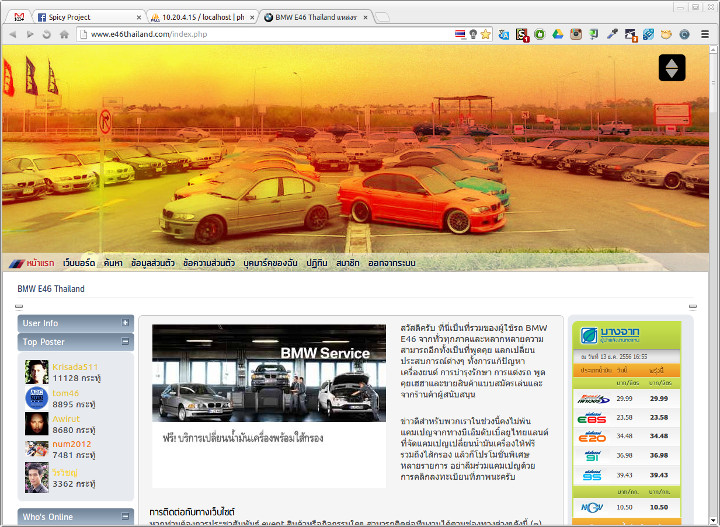Click Awirut's avatar picture
The width and height of the screenshot is (720, 527).
point(37,423)
